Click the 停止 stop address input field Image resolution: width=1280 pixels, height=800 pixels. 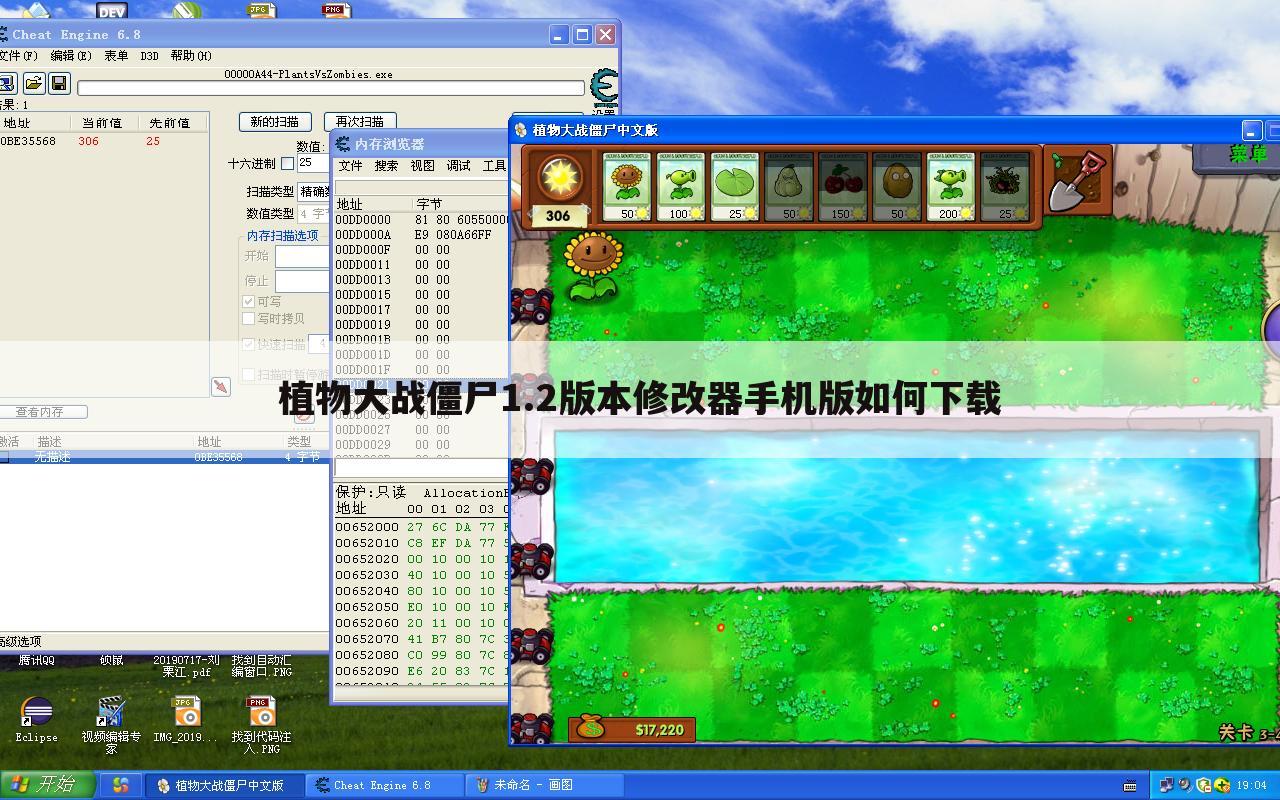(x=302, y=281)
